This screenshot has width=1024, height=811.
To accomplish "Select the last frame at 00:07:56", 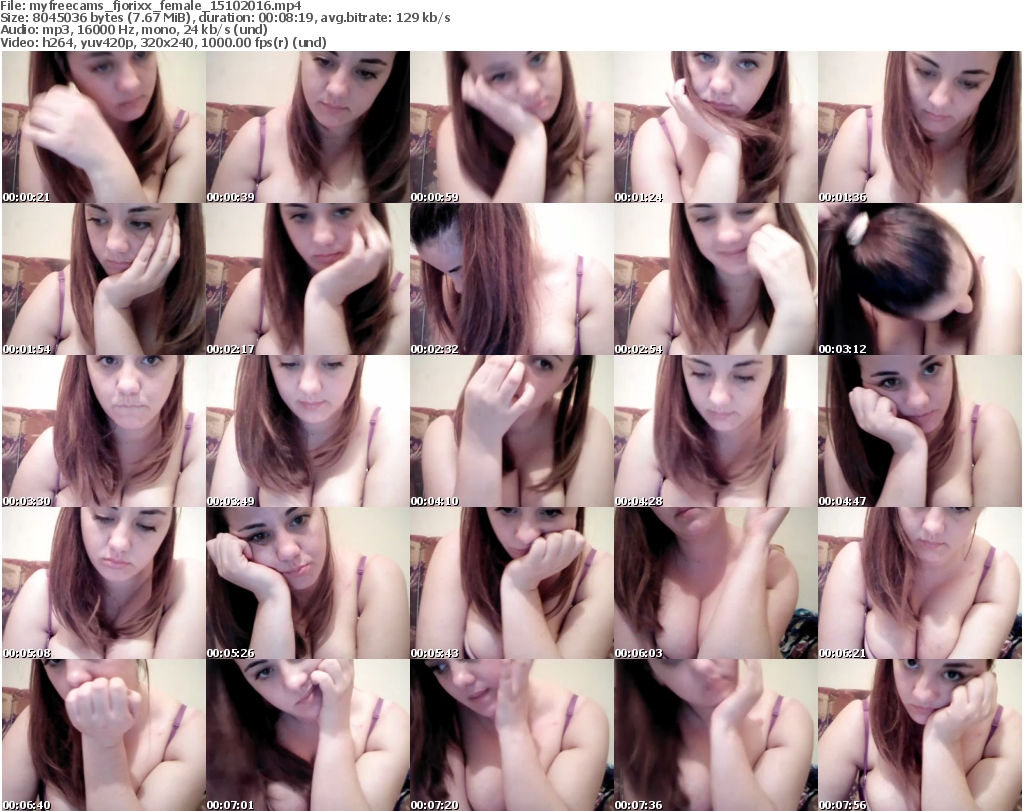I will click(919, 735).
